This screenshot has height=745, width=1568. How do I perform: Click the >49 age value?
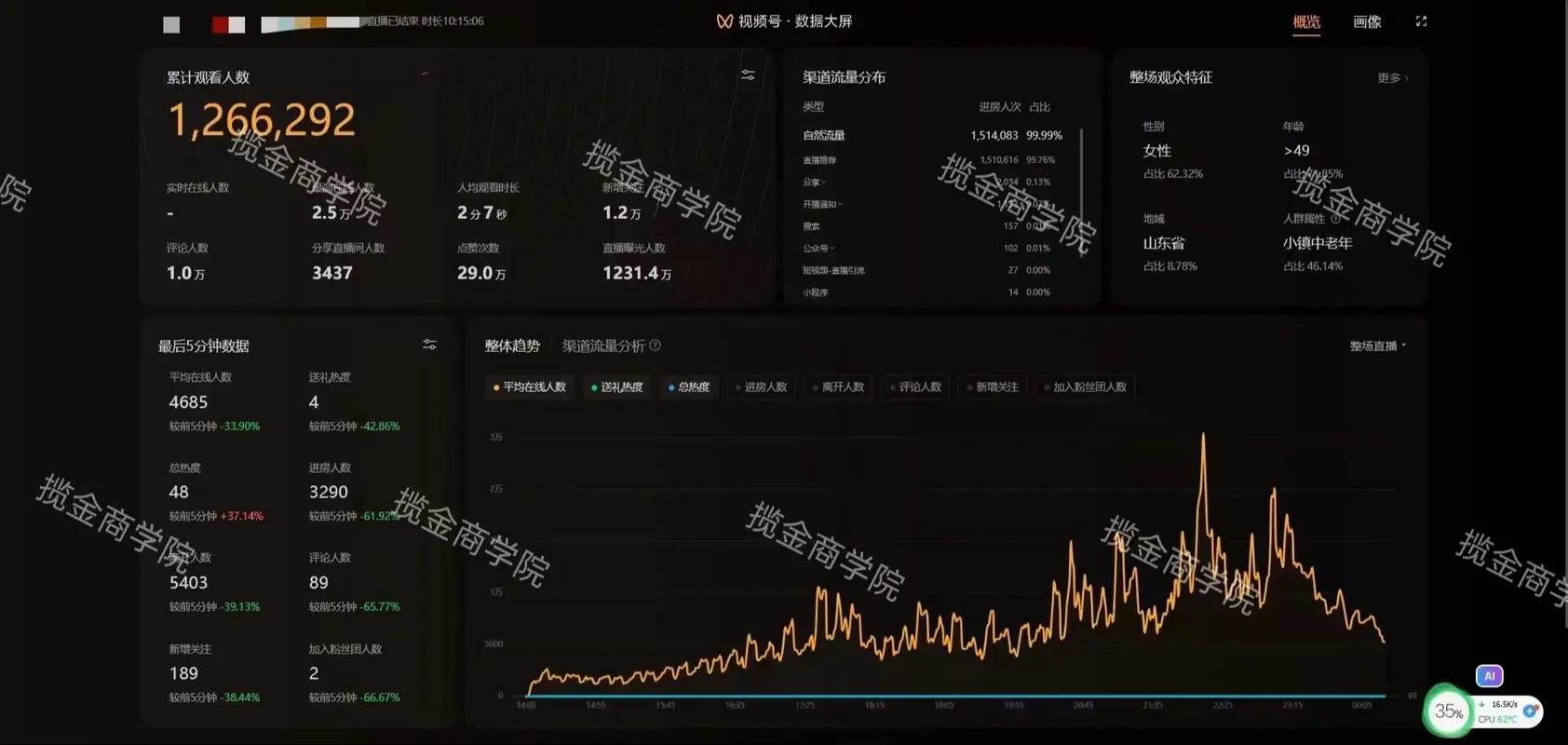tap(1296, 151)
